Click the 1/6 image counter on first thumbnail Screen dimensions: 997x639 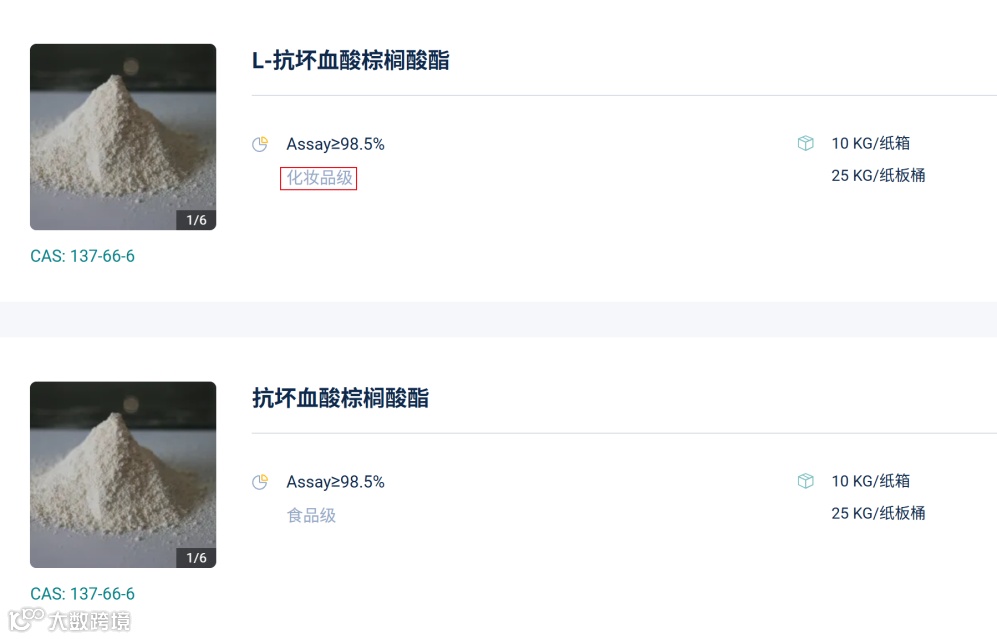click(196, 220)
